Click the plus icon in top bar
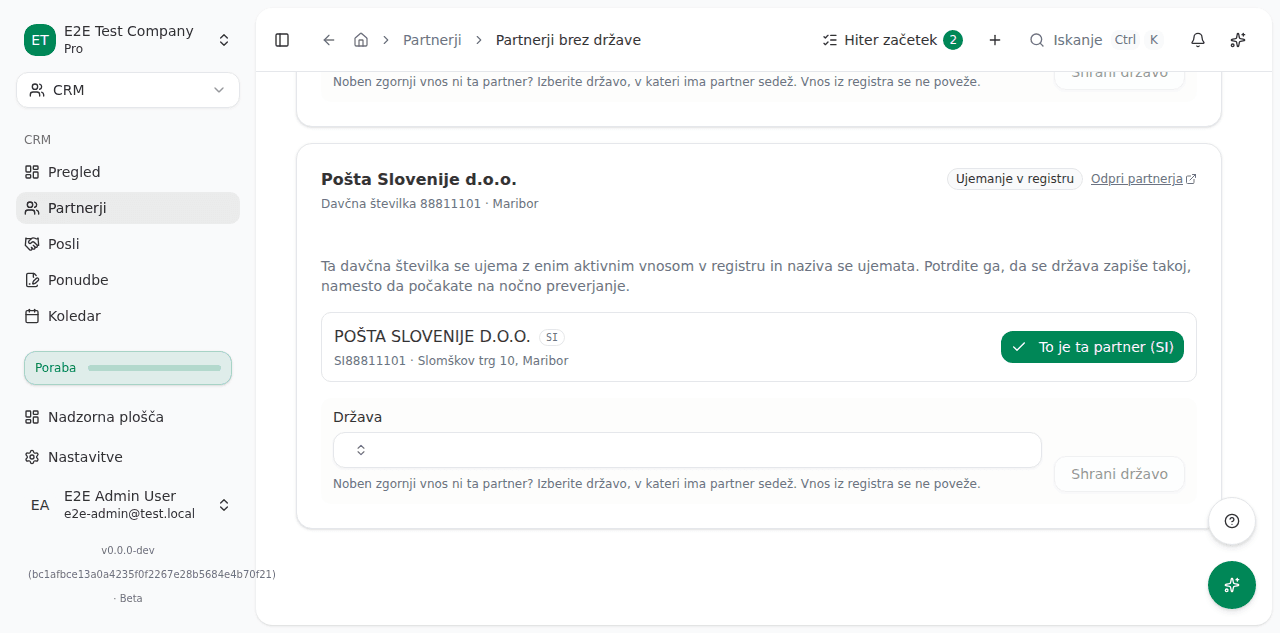 click(995, 40)
